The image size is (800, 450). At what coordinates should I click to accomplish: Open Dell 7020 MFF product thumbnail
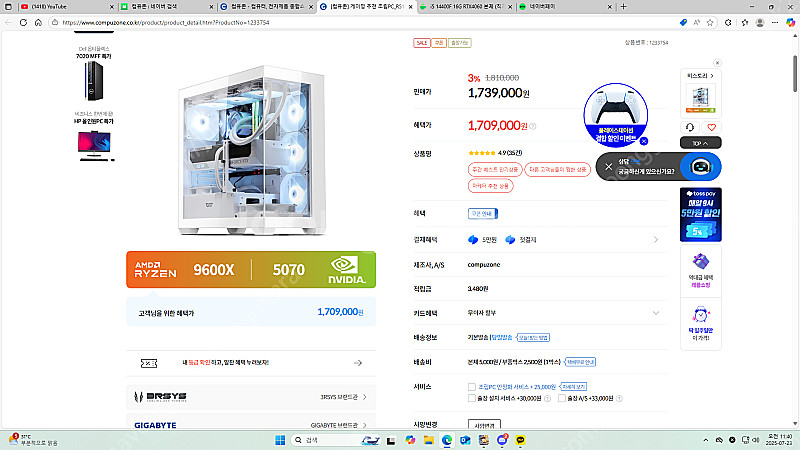93,81
